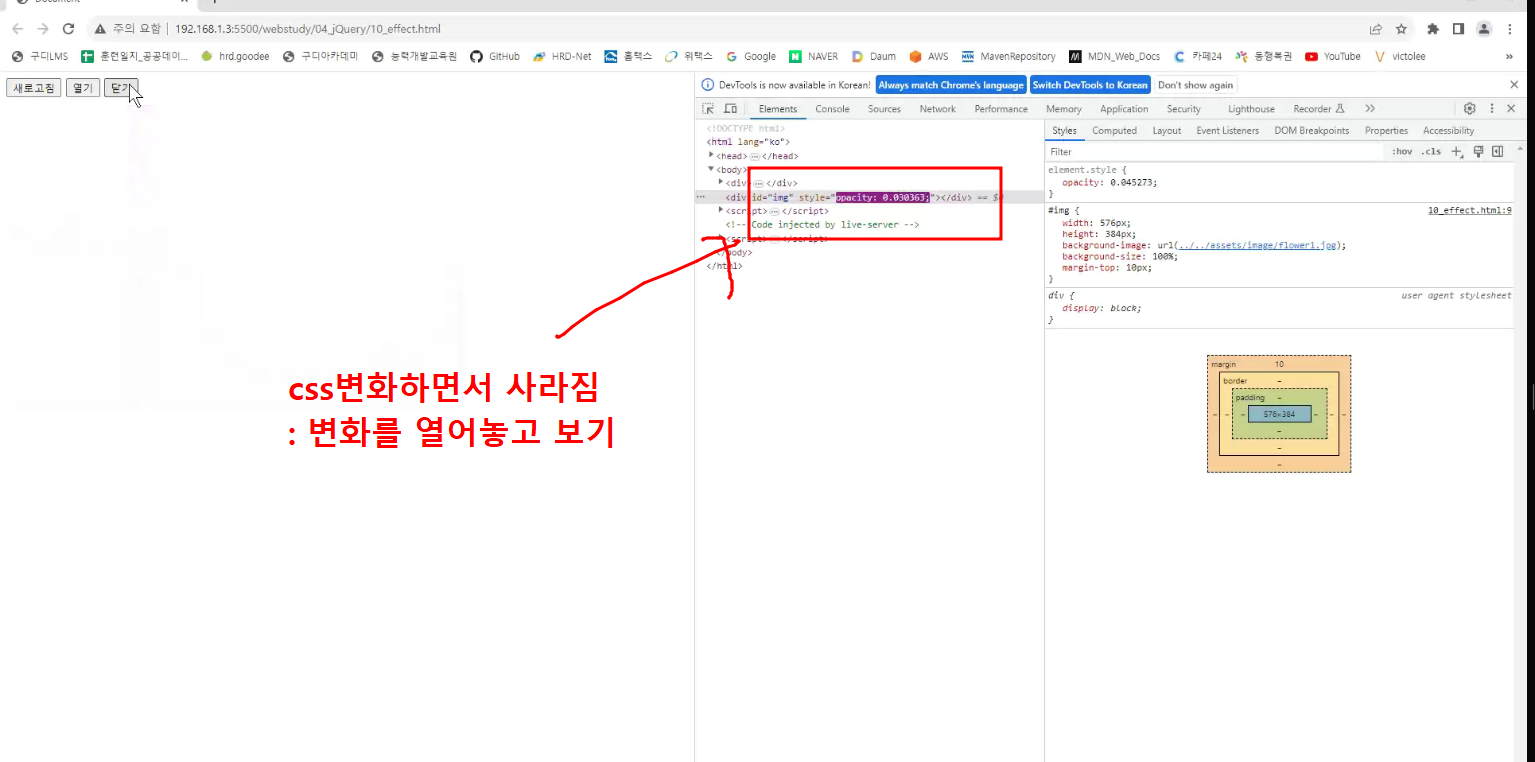Switch to the Recorder tab
1535x762 pixels.
[1319, 109]
